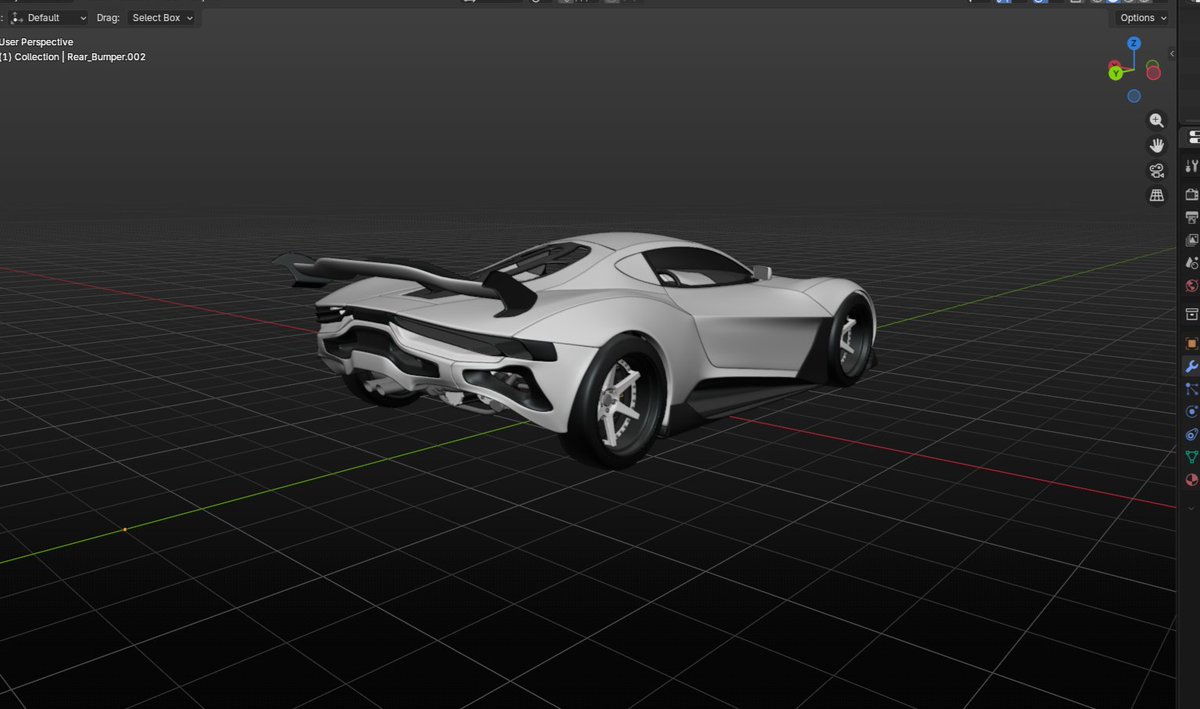Expand the sidebar with the small arrow
The width and height of the screenshot is (1200, 709).
[x=1172, y=52]
